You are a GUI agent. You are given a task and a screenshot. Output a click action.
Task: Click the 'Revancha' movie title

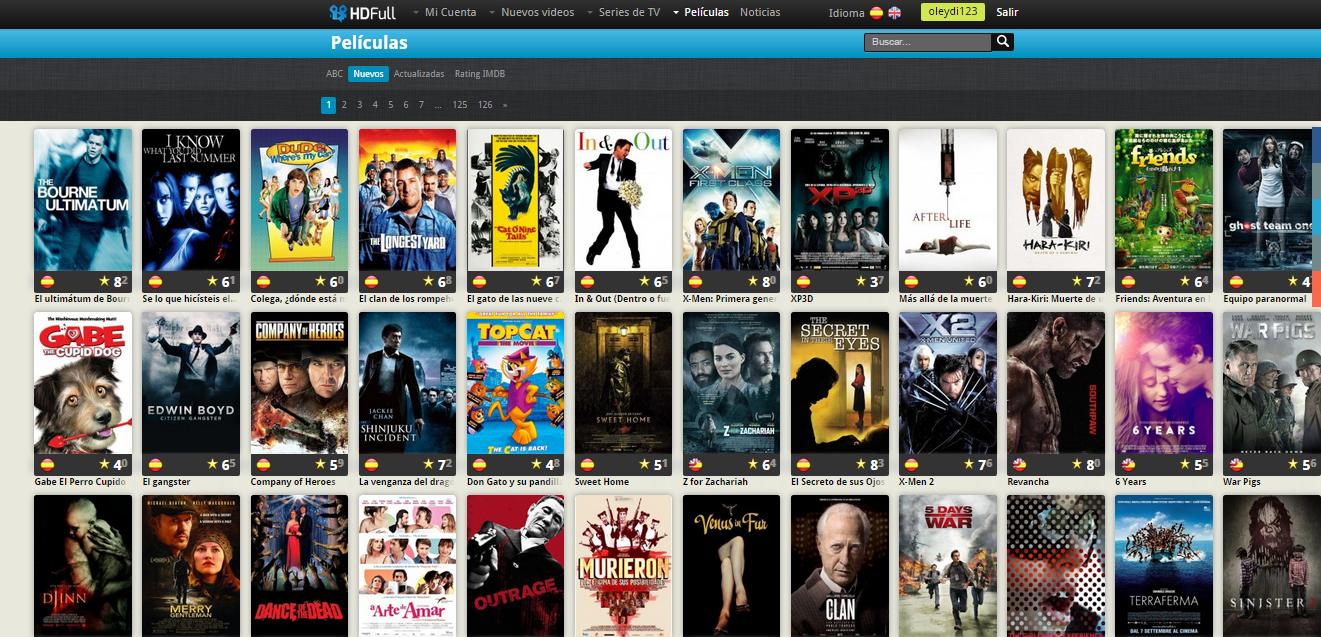coord(1028,482)
